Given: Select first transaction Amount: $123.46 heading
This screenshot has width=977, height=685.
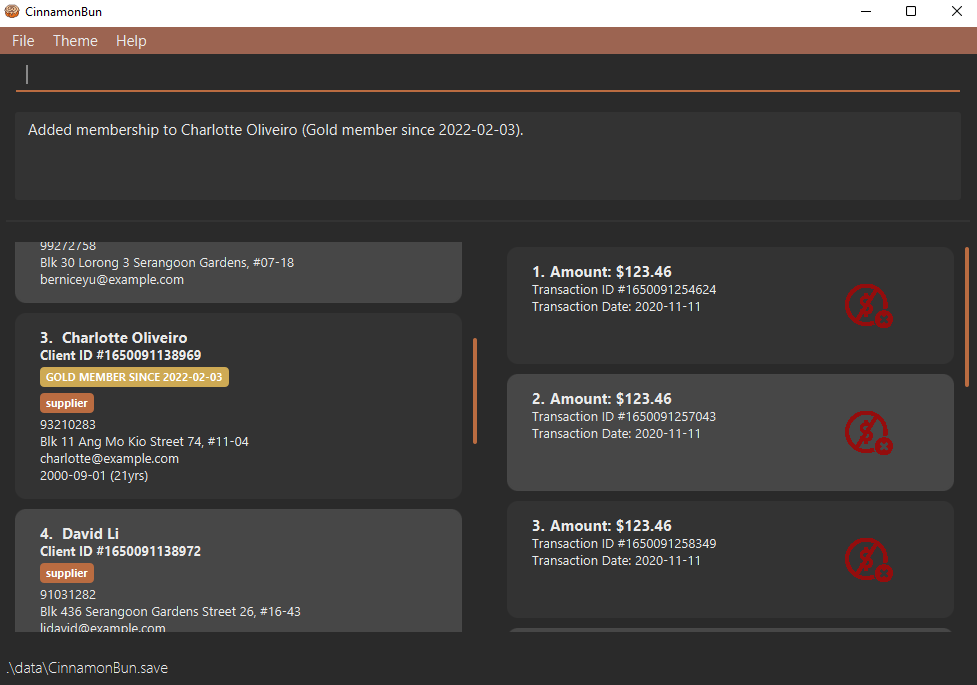Looking at the screenshot, I should [x=602, y=272].
